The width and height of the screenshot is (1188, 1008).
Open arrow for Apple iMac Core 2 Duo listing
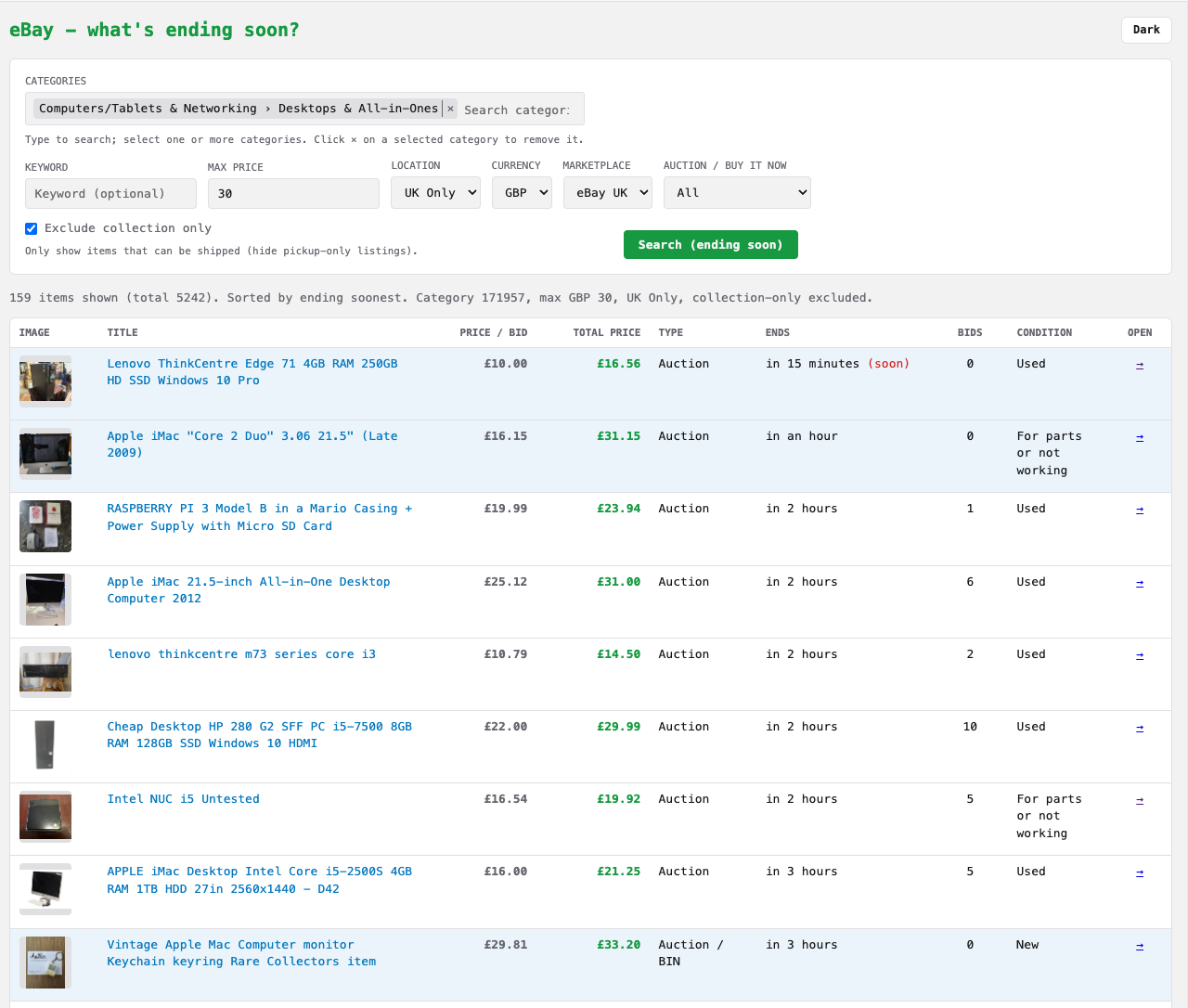(x=1139, y=437)
